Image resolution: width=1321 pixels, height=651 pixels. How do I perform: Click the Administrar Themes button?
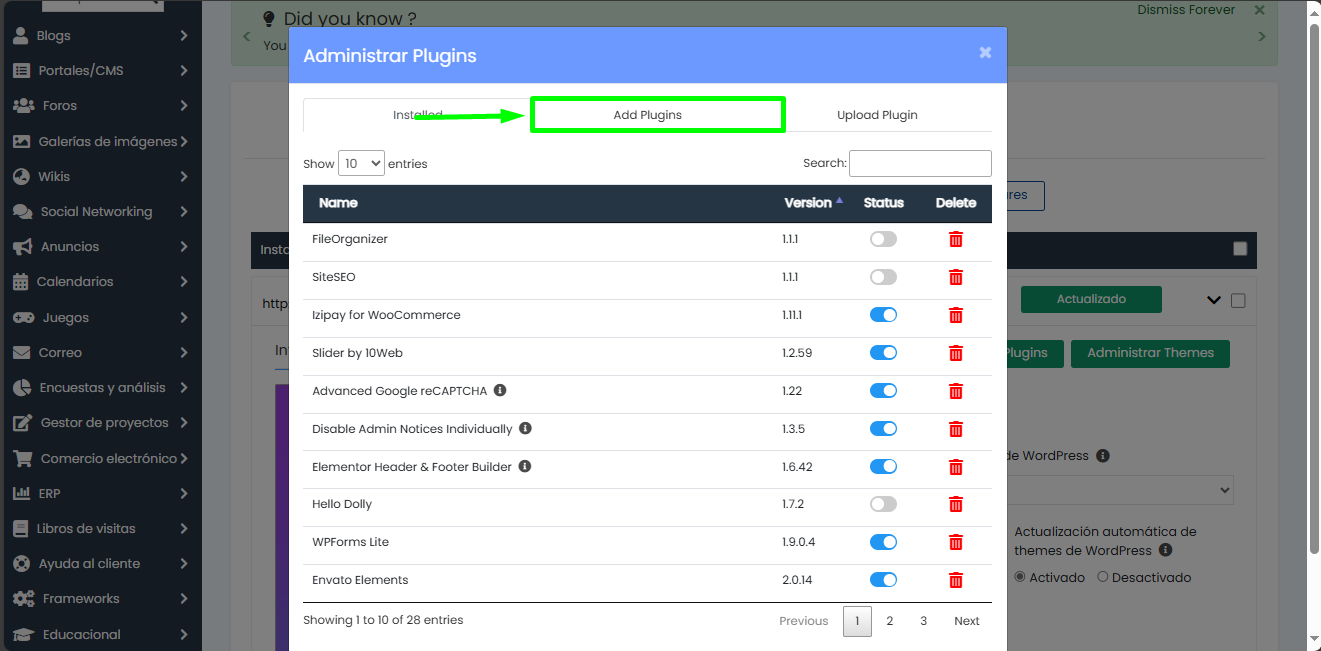coord(1150,353)
